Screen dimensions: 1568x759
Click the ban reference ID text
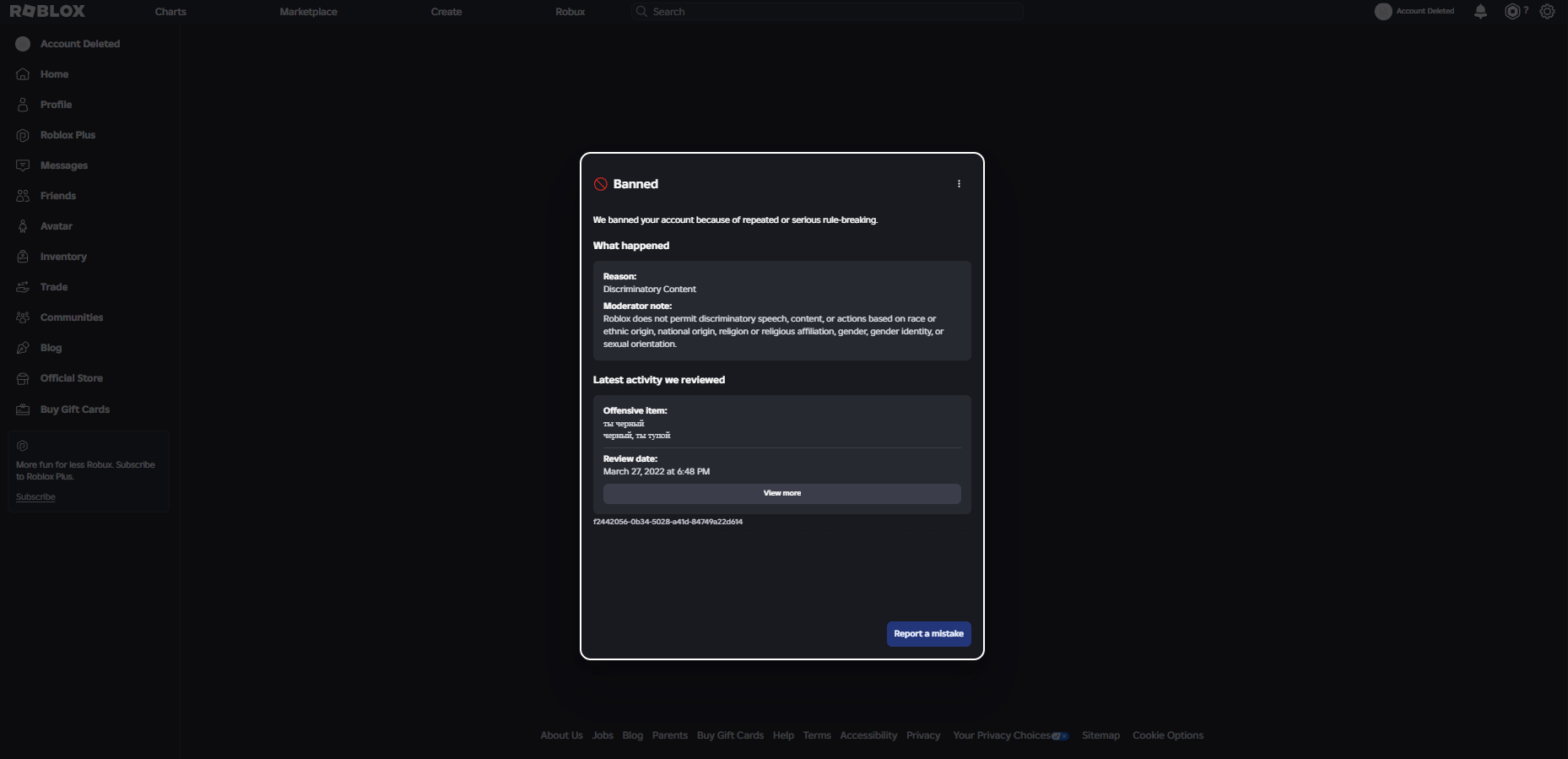point(668,522)
